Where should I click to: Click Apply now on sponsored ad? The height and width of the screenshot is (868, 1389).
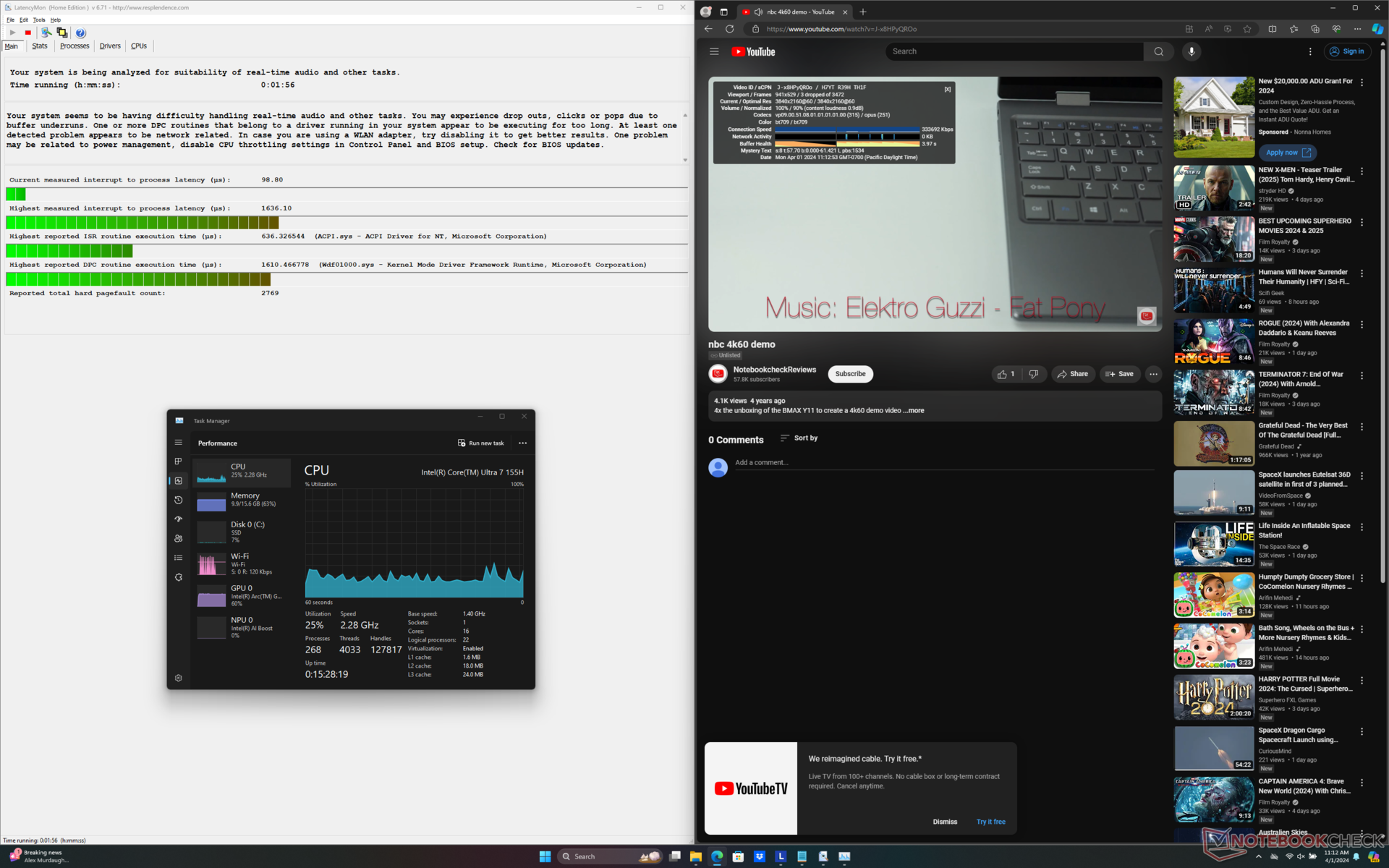[x=1288, y=153]
